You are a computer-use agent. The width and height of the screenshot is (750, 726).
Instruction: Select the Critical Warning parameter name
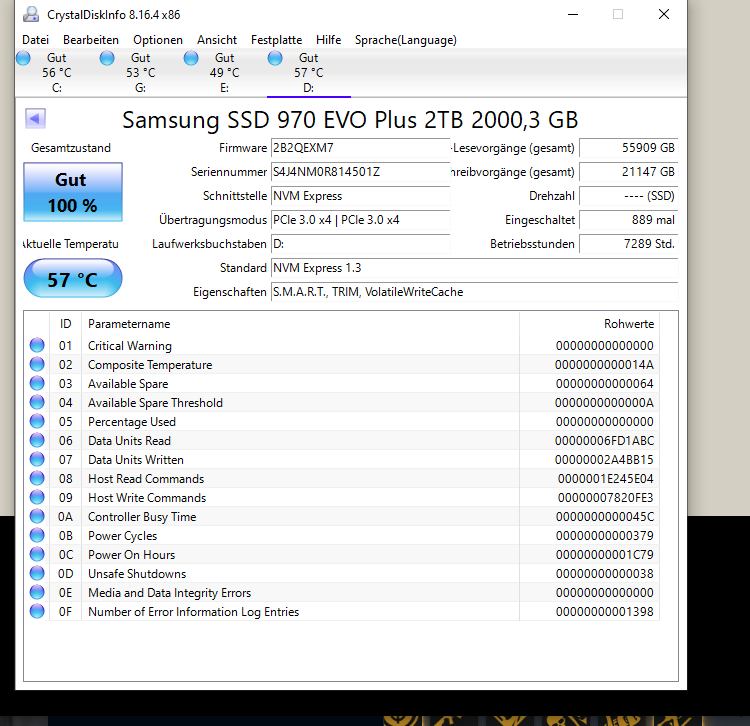(130, 346)
